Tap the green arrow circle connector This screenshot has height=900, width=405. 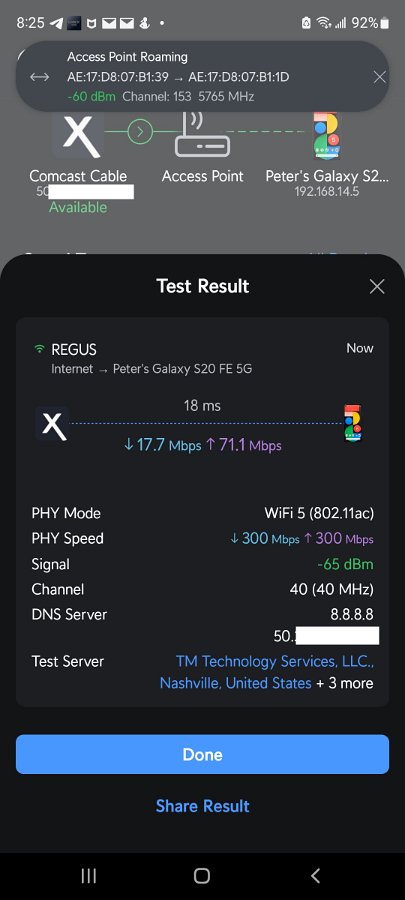tap(139, 132)
